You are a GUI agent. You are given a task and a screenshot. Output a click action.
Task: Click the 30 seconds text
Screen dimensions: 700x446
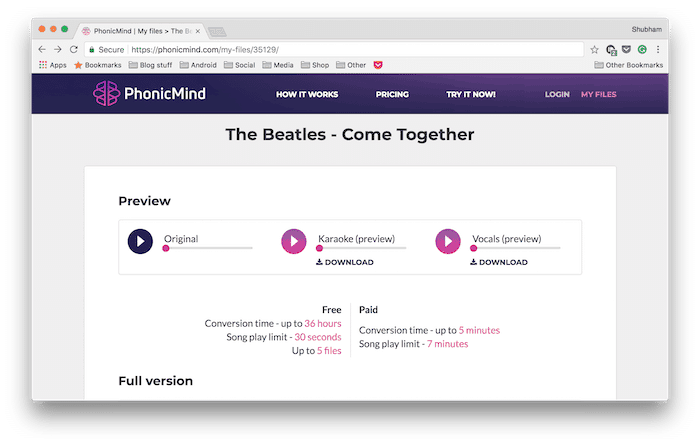pyautogui.click(x=318, y=337)
